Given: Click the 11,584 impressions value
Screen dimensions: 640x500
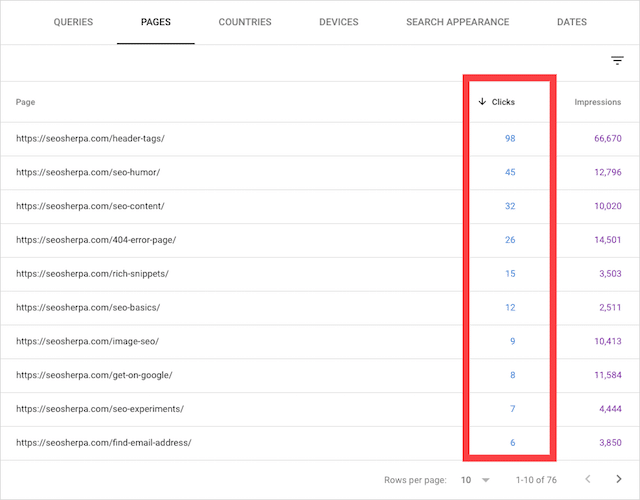Looking at the screenshot, I should point(608,375).
